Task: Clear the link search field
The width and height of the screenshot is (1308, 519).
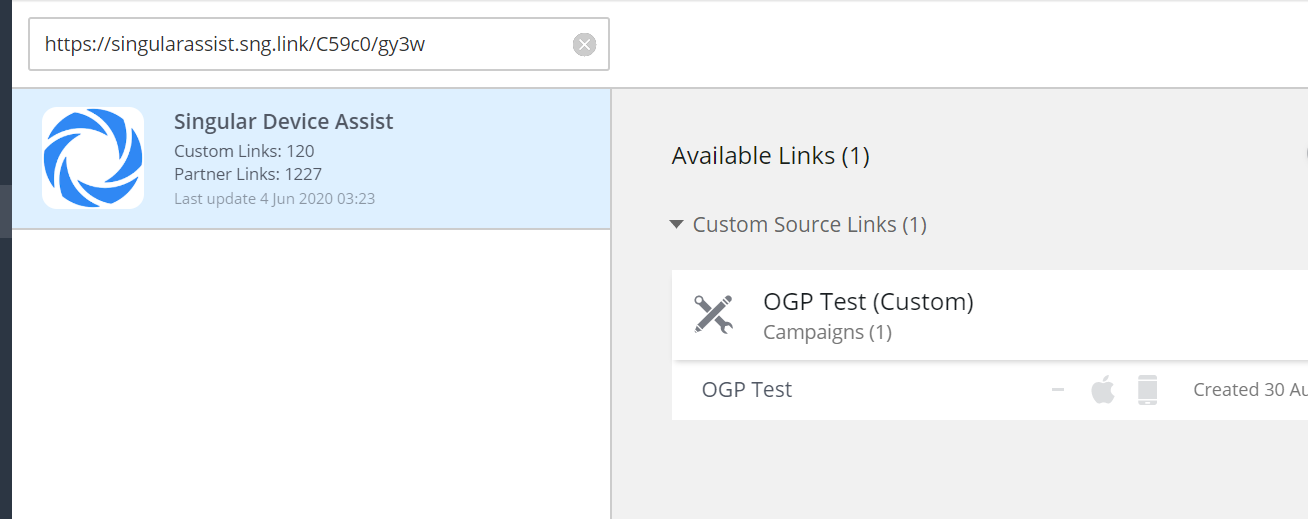Action: point(584,44)
